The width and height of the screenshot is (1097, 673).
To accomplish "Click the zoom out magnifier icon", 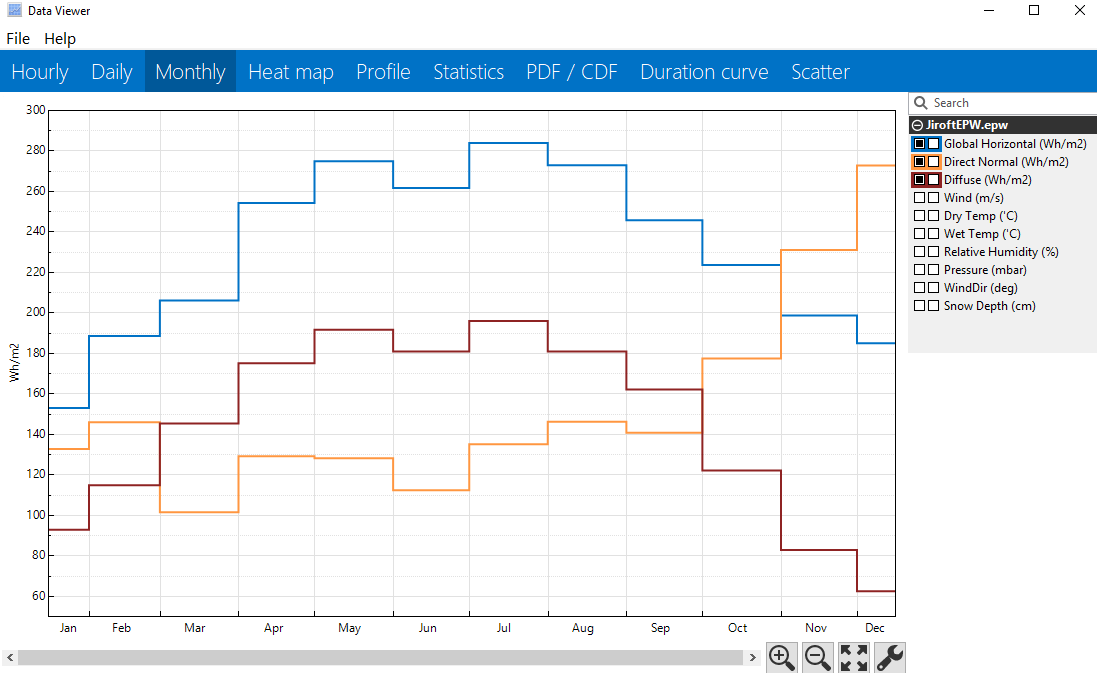I will [x=818, y=657].
